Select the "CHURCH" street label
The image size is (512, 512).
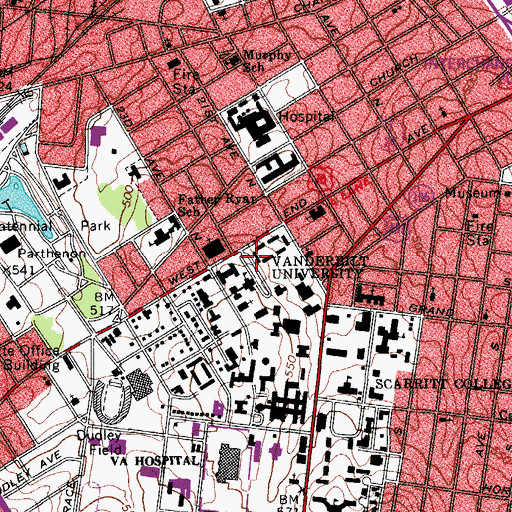coord(393,71)
